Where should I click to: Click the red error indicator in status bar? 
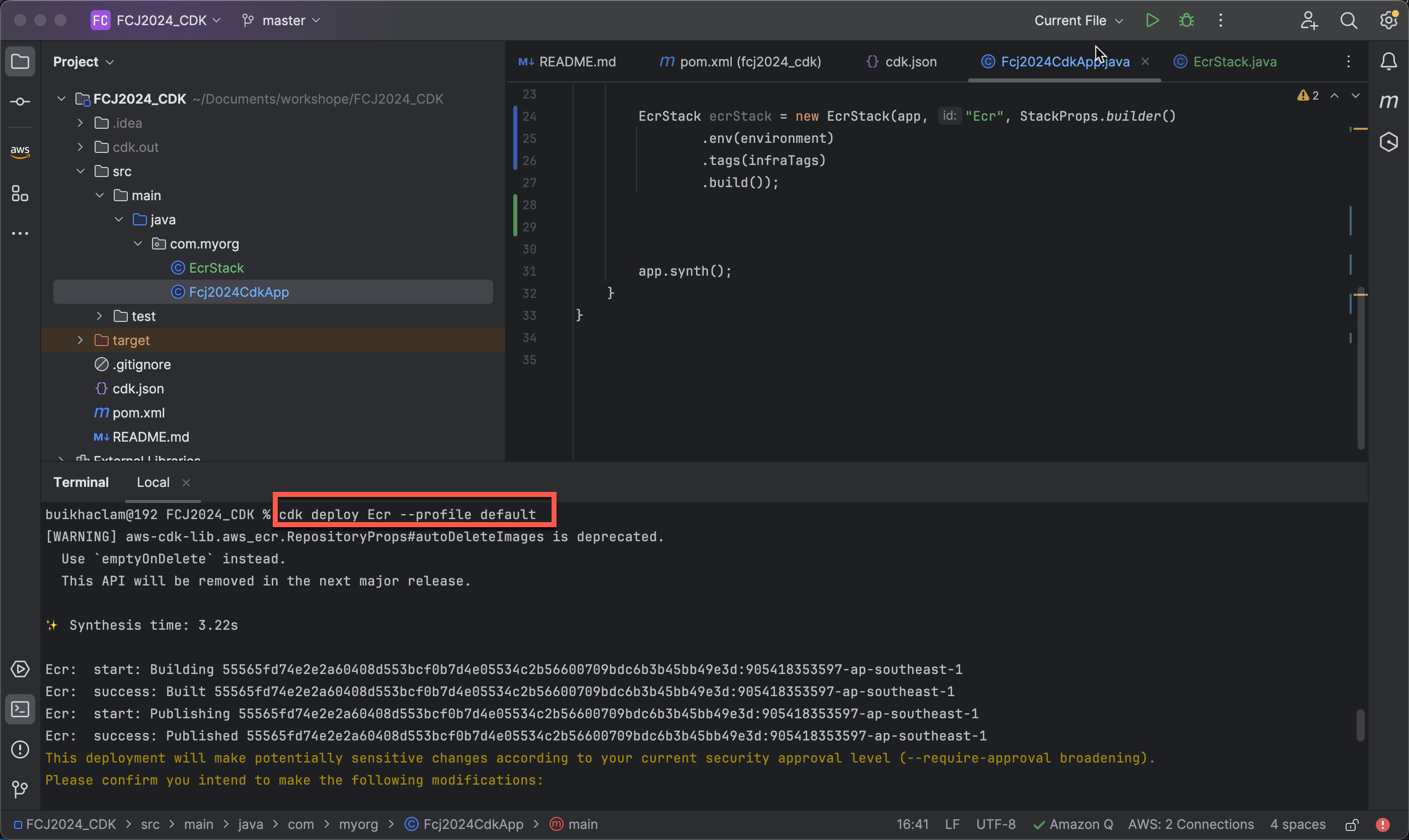(x=1382, y=824)
